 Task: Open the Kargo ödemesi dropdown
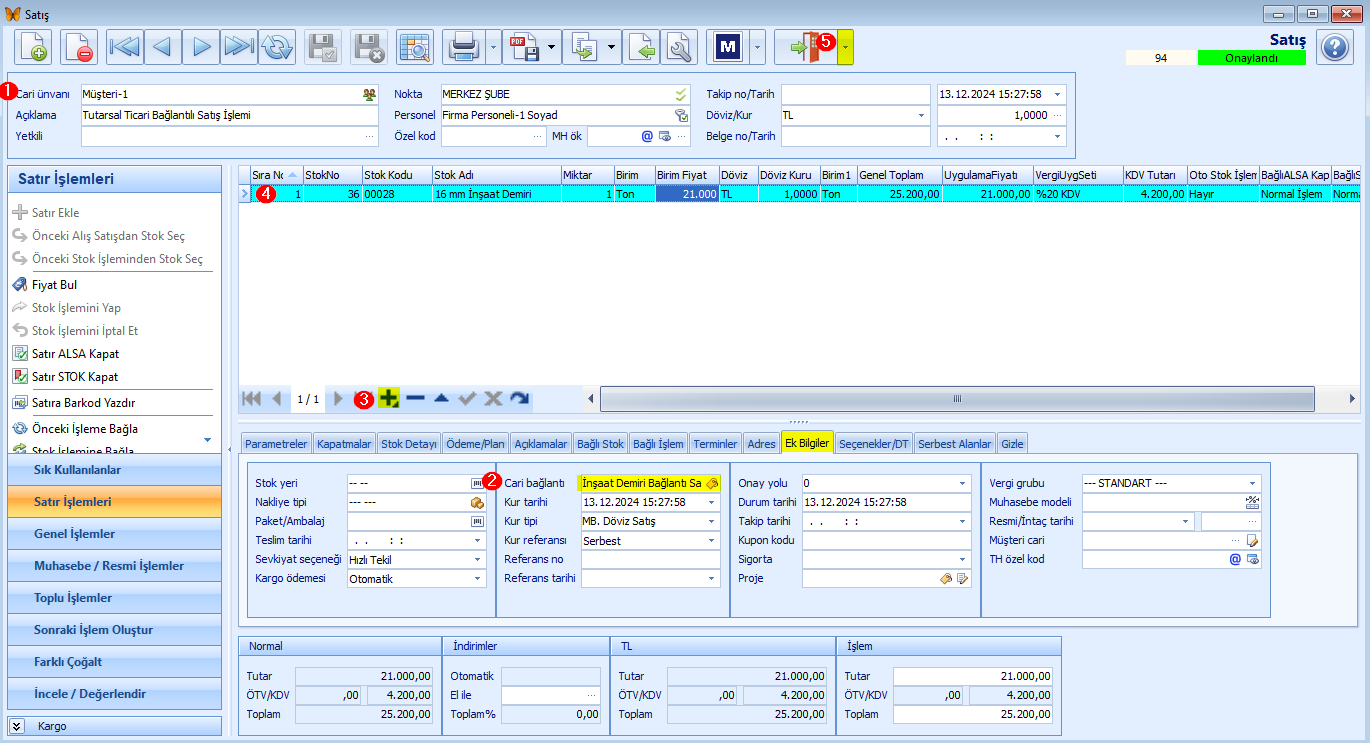478,578
